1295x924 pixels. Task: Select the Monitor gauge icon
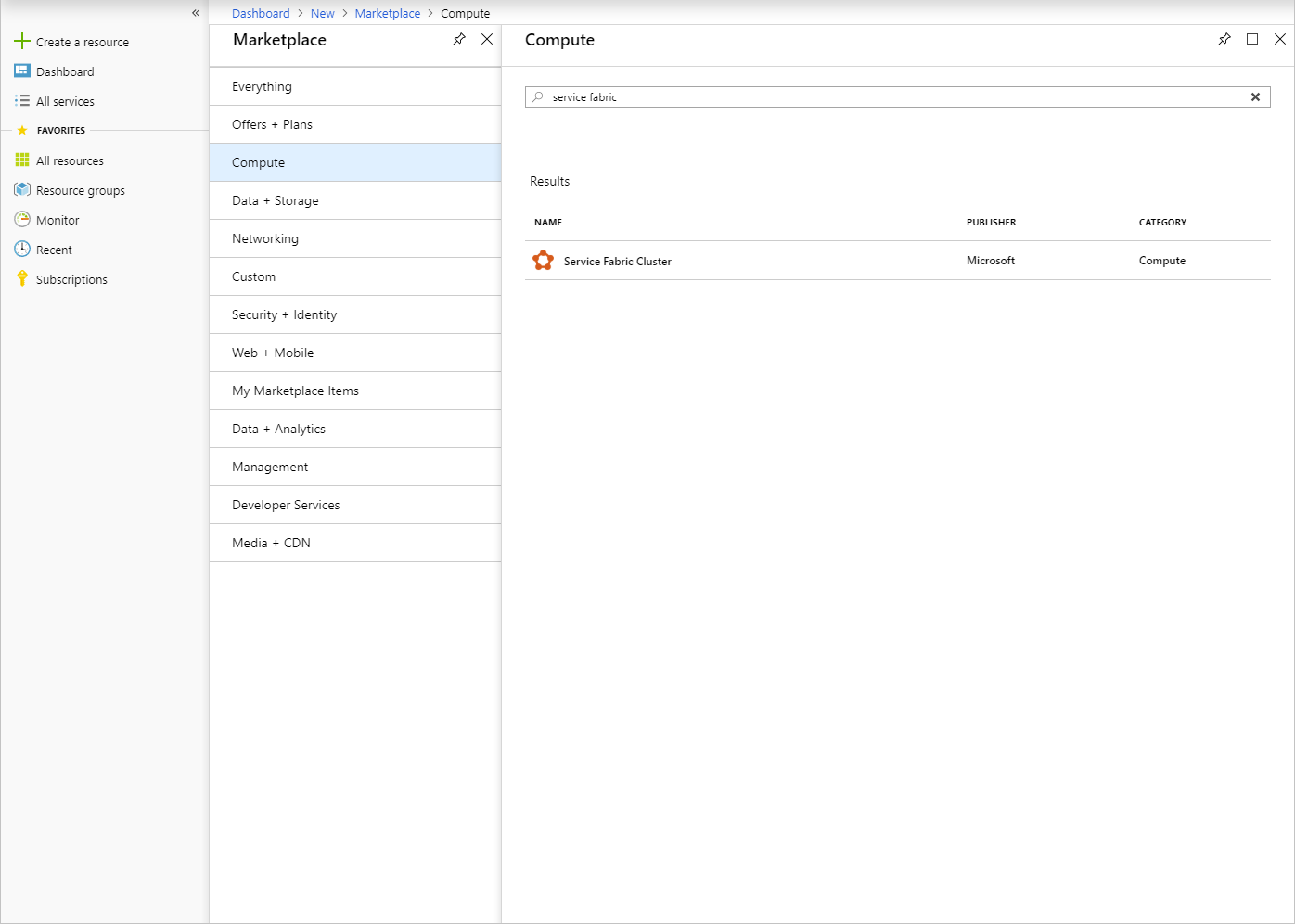(x=21, y=219)
